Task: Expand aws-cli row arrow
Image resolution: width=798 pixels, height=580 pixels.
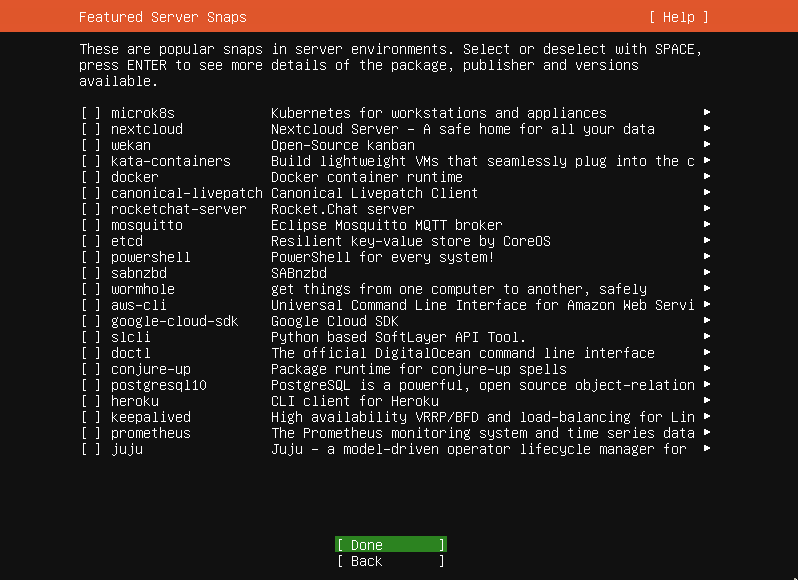Action: pyautogui.click(x=707, y=304)
